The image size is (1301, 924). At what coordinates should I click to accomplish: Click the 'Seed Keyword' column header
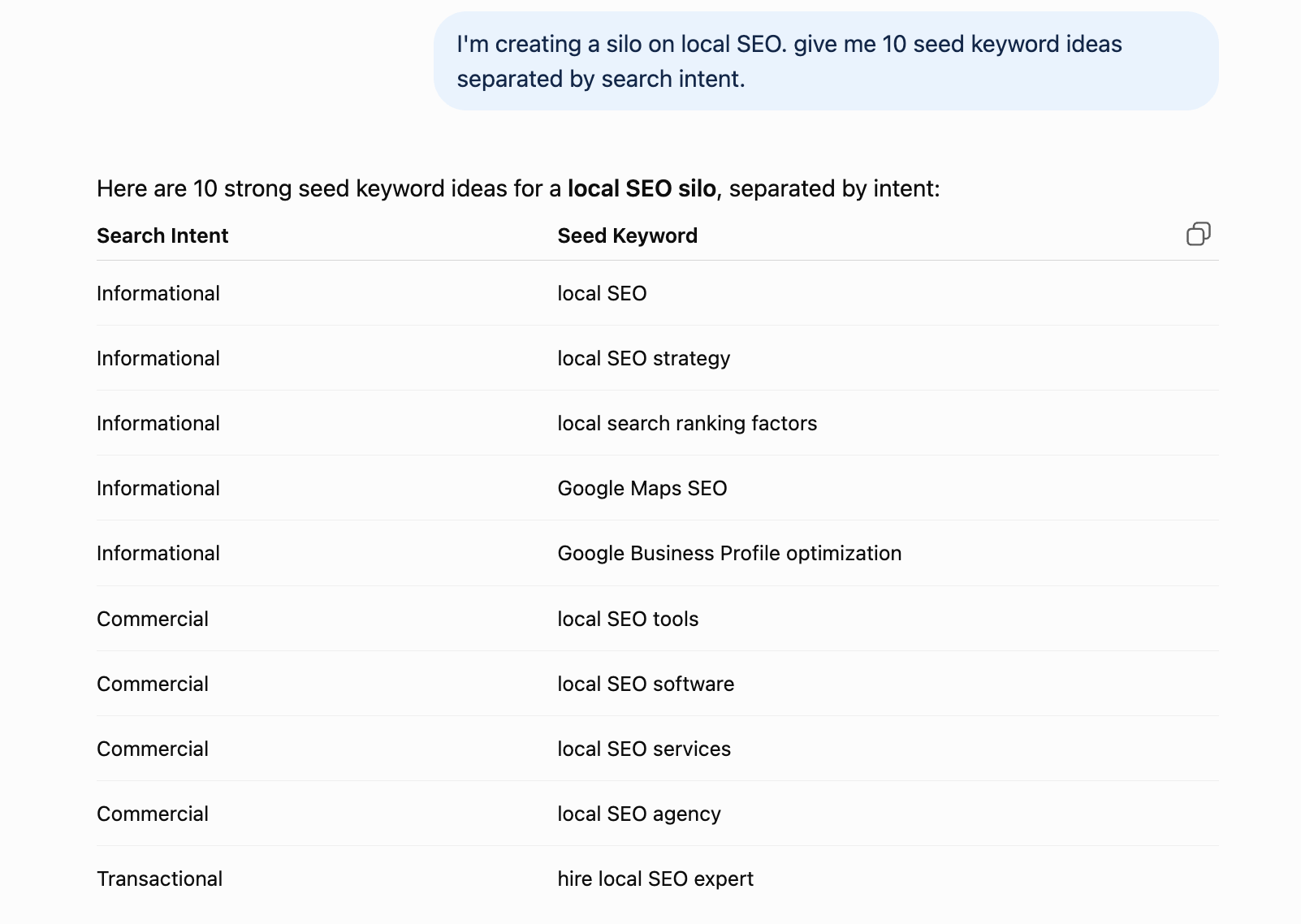[x=627, y=235]
